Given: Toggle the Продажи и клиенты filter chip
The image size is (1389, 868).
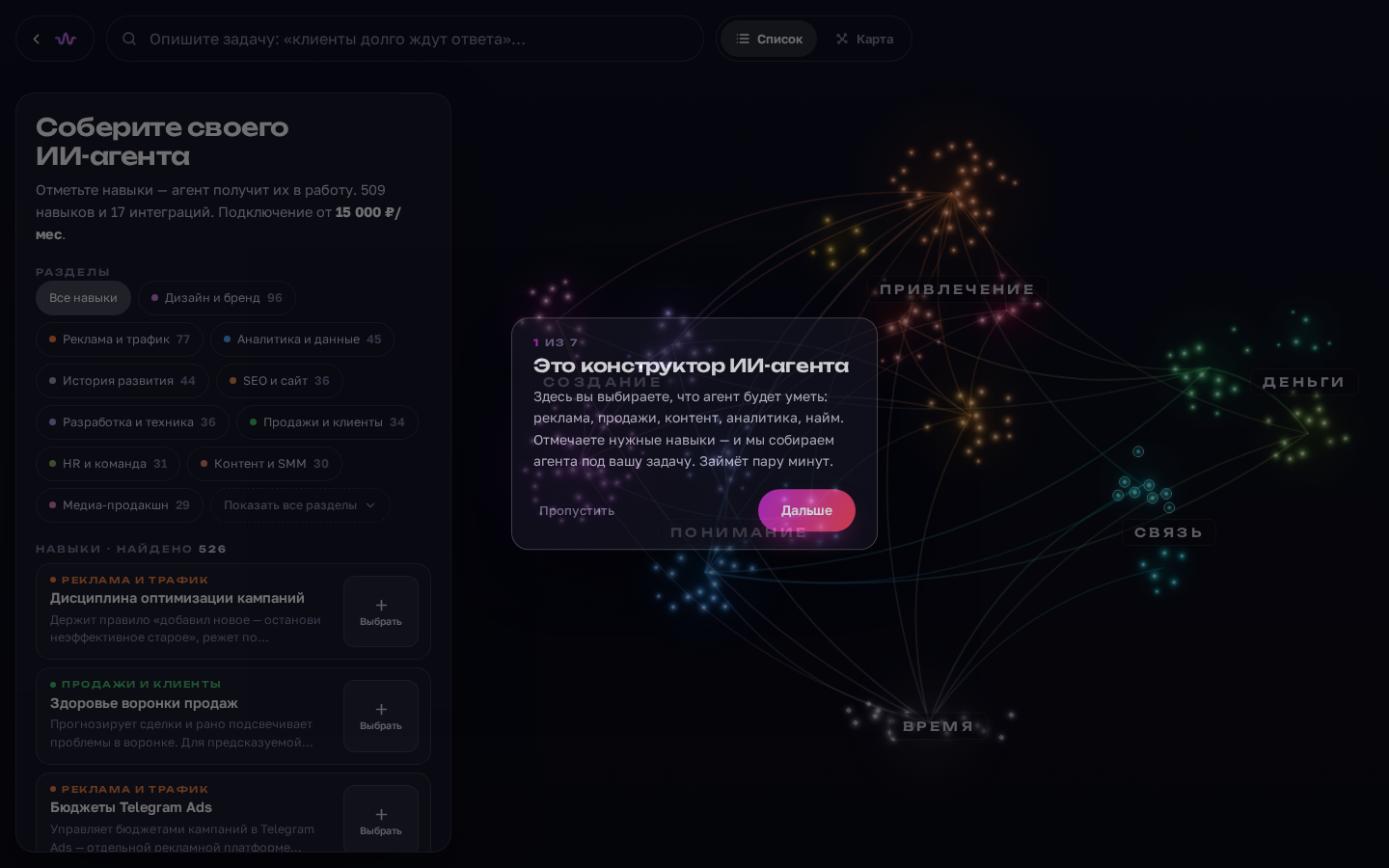Looking at the screenshot, I should (x=327, y=422).
